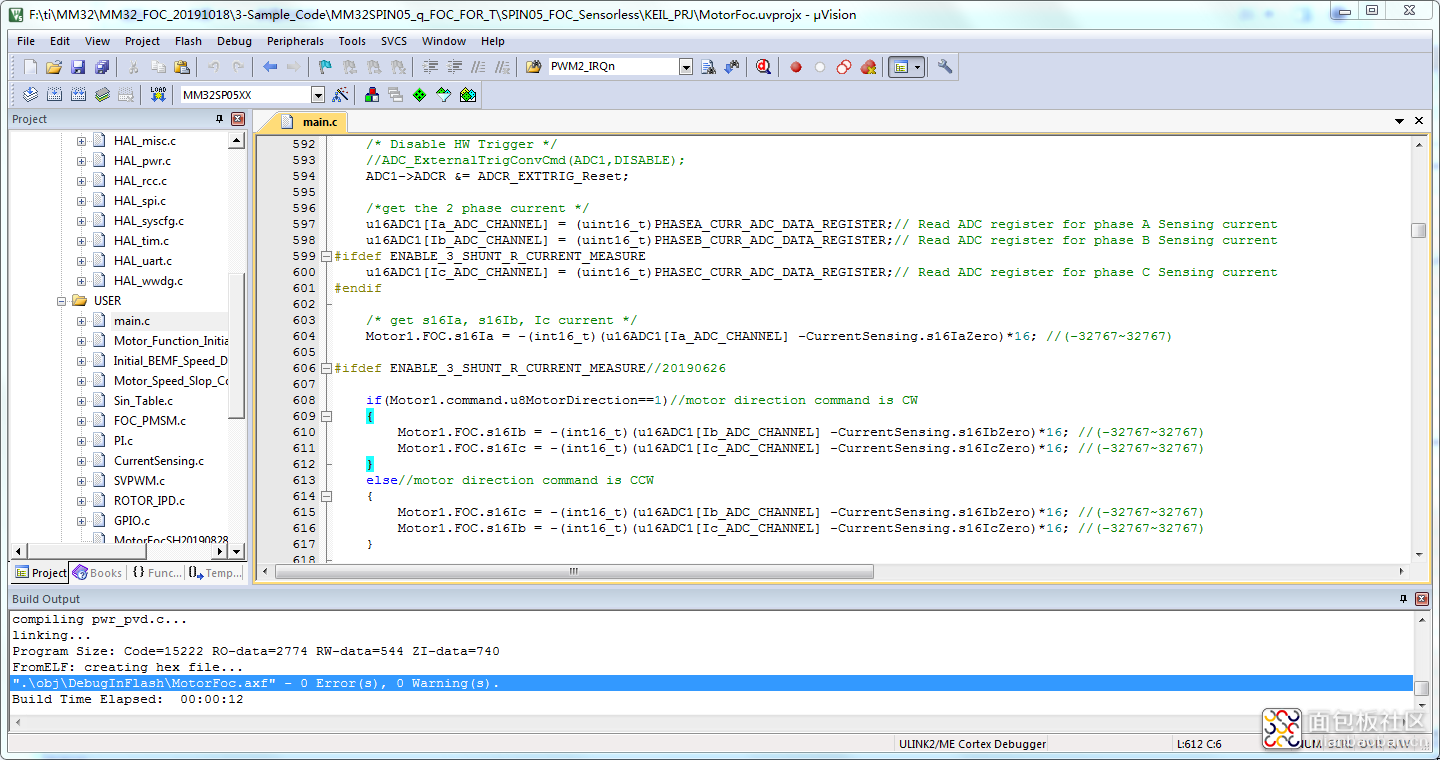The image size is (1440, 760).
Task: Download code to flash via LOAD icon
Action: pyautogui.click(x=158, y=95)
